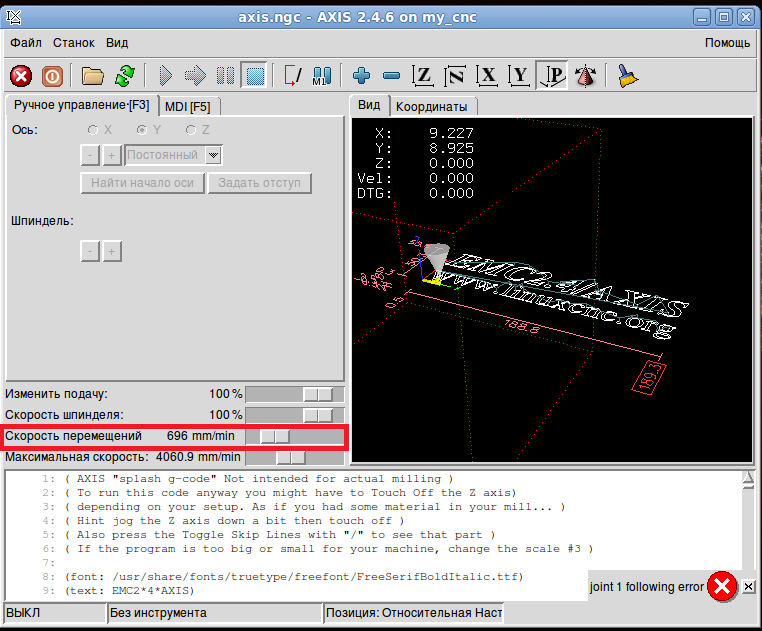The width and height of the screenshot is (762, 631).
Task: Click Позиция: Относительная status field
Action: pyautogui.click(x=414, y=613)
